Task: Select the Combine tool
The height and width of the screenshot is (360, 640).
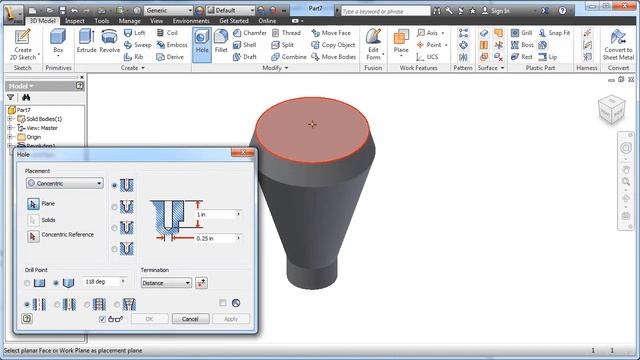Action: click(x=289, y=57)
